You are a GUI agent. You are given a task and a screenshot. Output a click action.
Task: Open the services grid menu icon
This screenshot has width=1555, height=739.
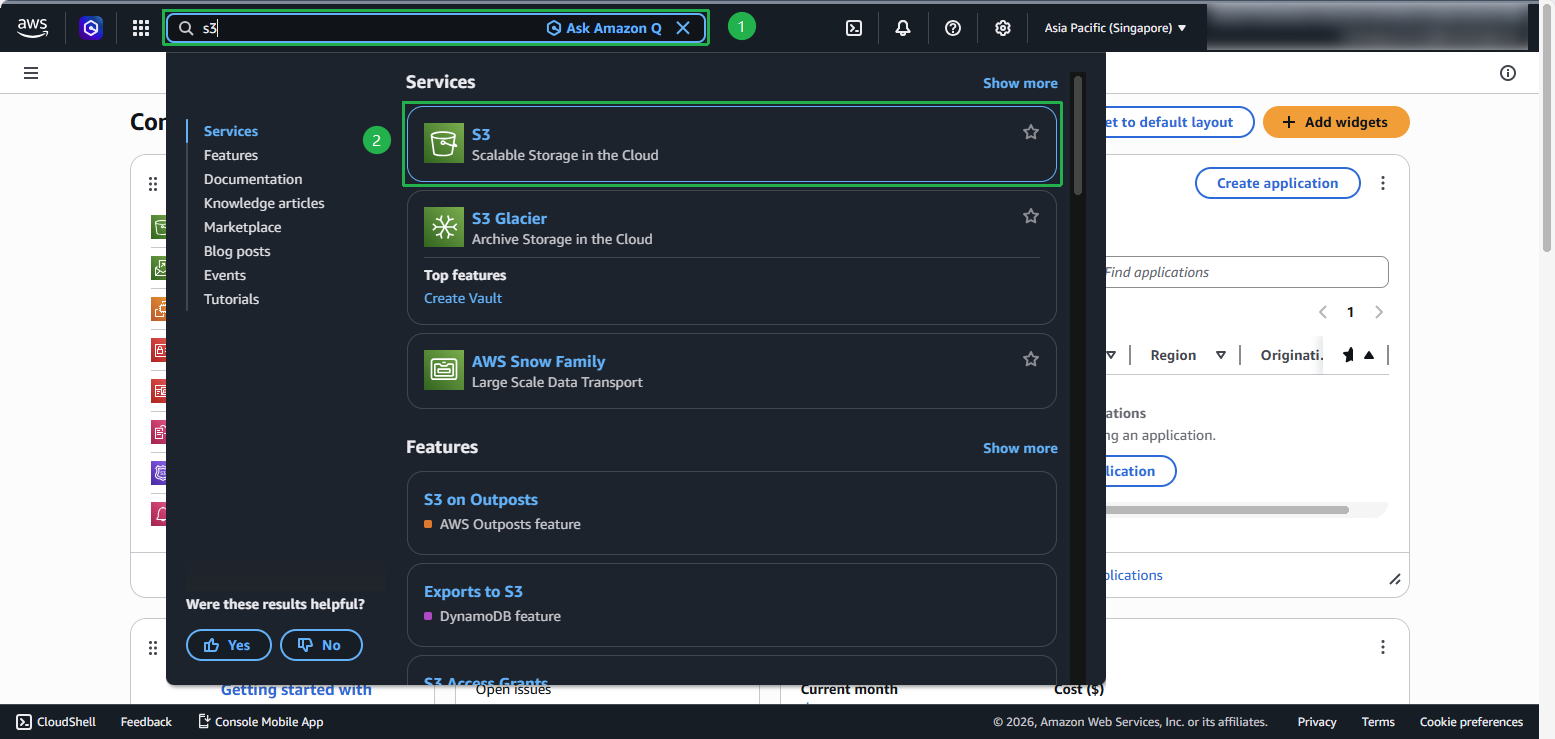141,28
